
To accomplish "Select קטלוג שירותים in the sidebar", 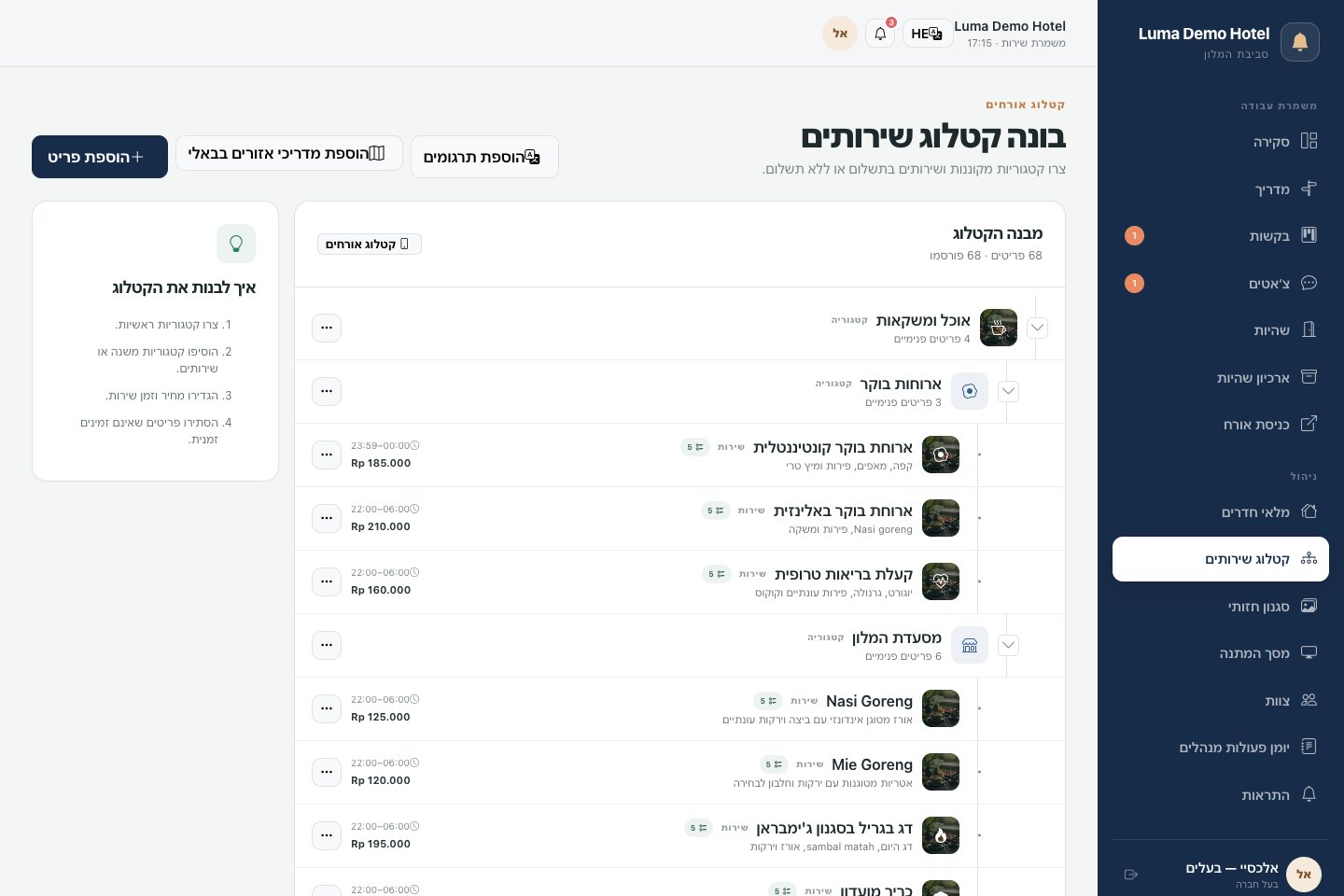I will 1221,559.
